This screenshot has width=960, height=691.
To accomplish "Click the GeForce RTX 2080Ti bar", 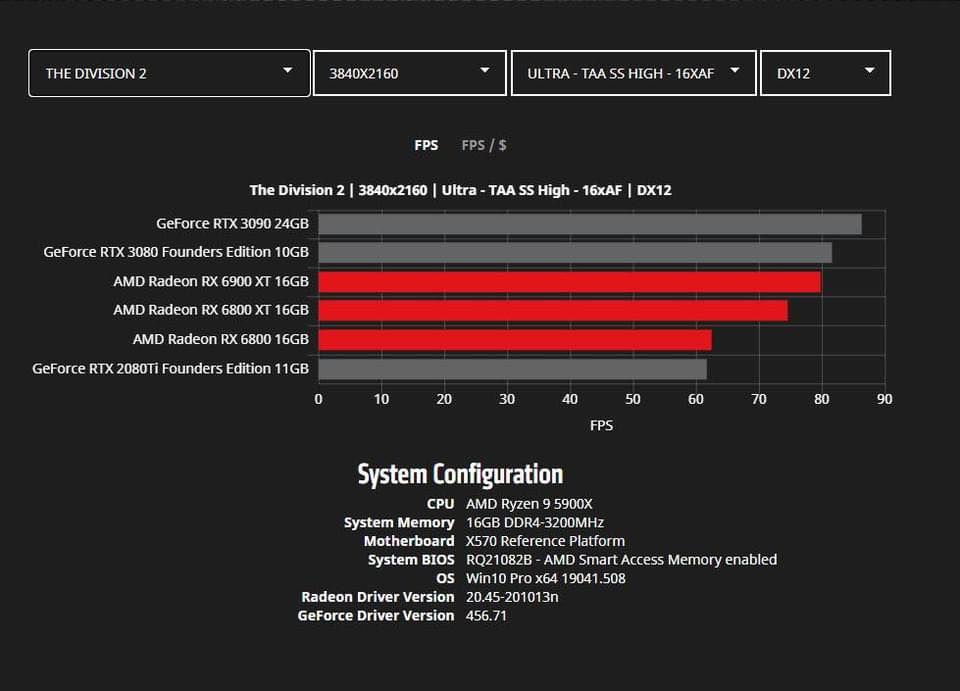I will (x=512, y=369).
